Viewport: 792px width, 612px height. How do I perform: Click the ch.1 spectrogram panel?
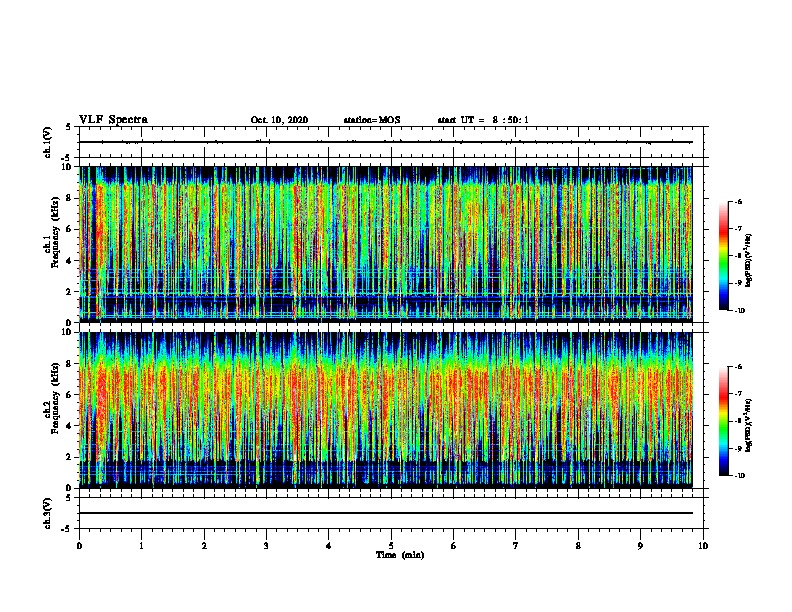(386, 244)
